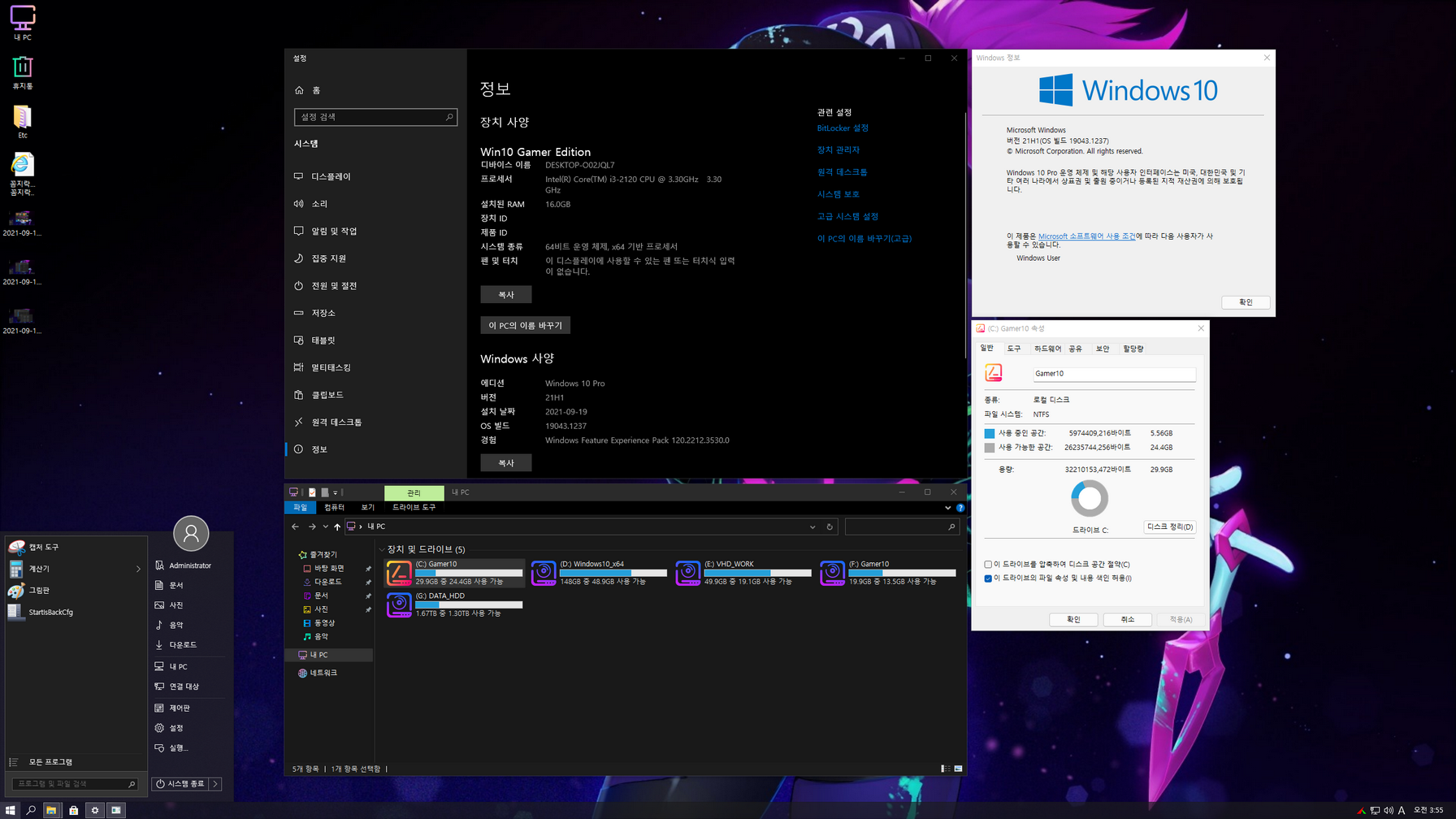Image resolution: width=1456 pixels, height=819 pixels.
Task: Open 장치 관리자 link
Action: click(838, 149)
